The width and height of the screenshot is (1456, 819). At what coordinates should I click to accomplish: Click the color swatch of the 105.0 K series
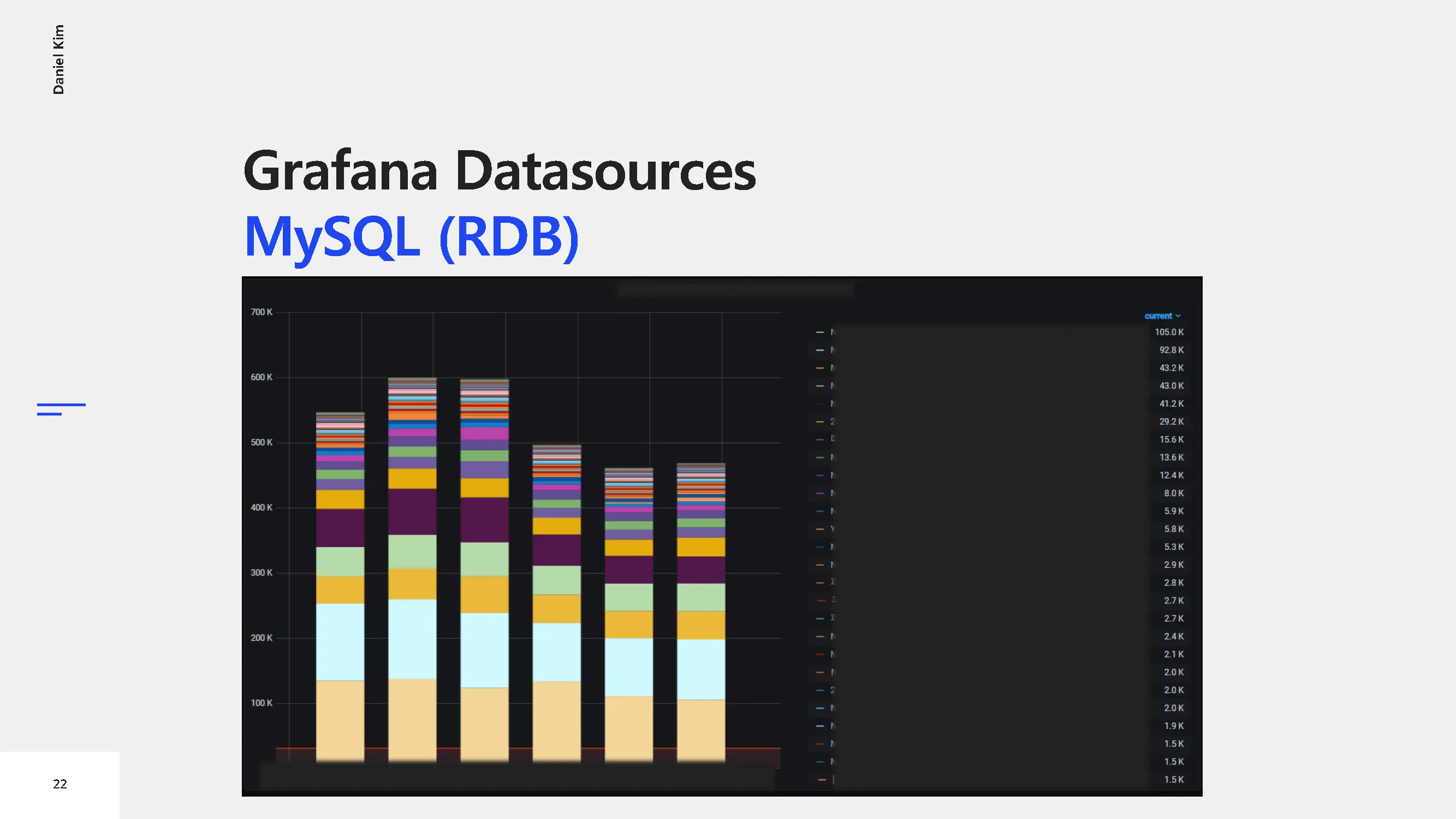(819, 333)
